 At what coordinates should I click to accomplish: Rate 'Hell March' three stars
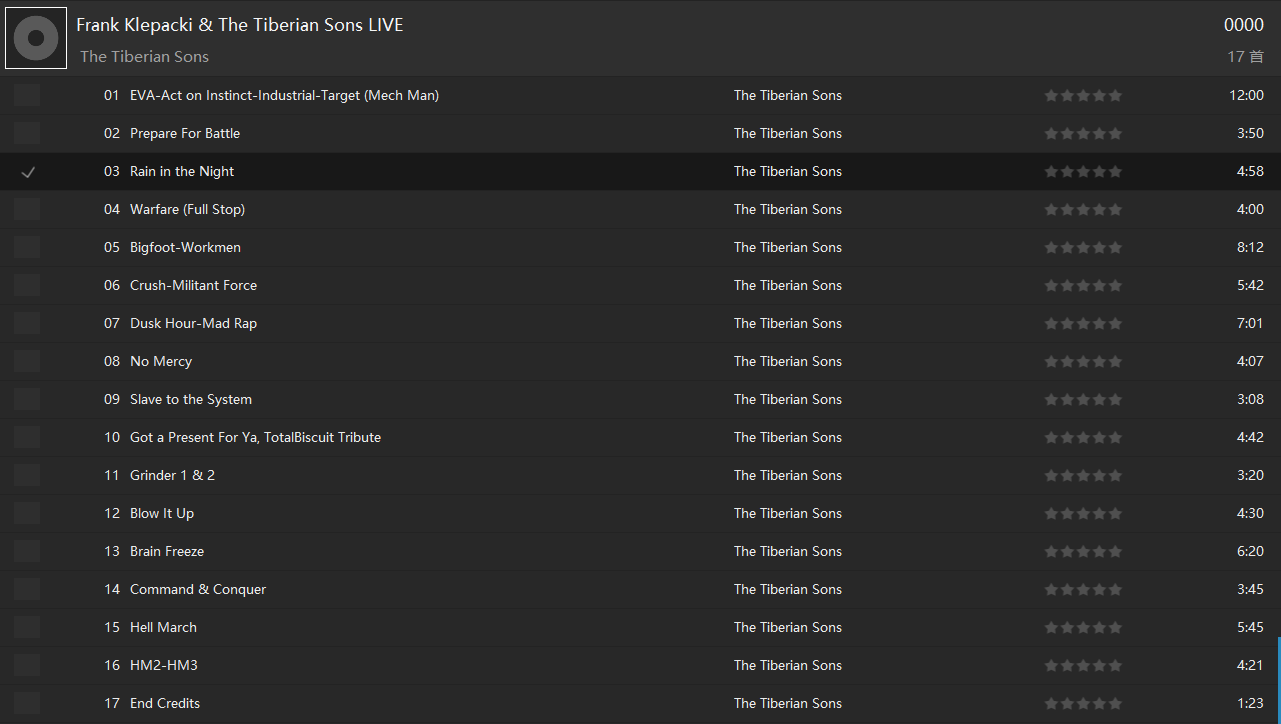[1083, 628]
